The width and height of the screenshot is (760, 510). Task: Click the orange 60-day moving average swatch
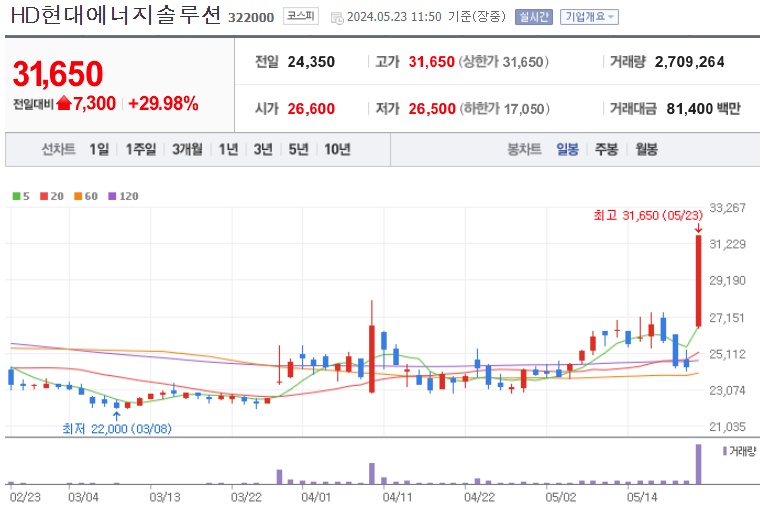[x=78, y=196]
